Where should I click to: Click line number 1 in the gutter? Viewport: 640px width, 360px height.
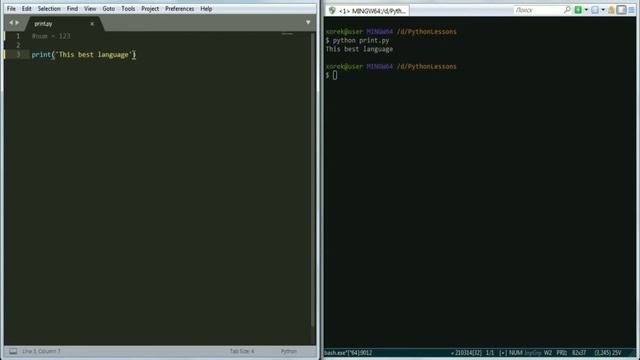point(18,36)
